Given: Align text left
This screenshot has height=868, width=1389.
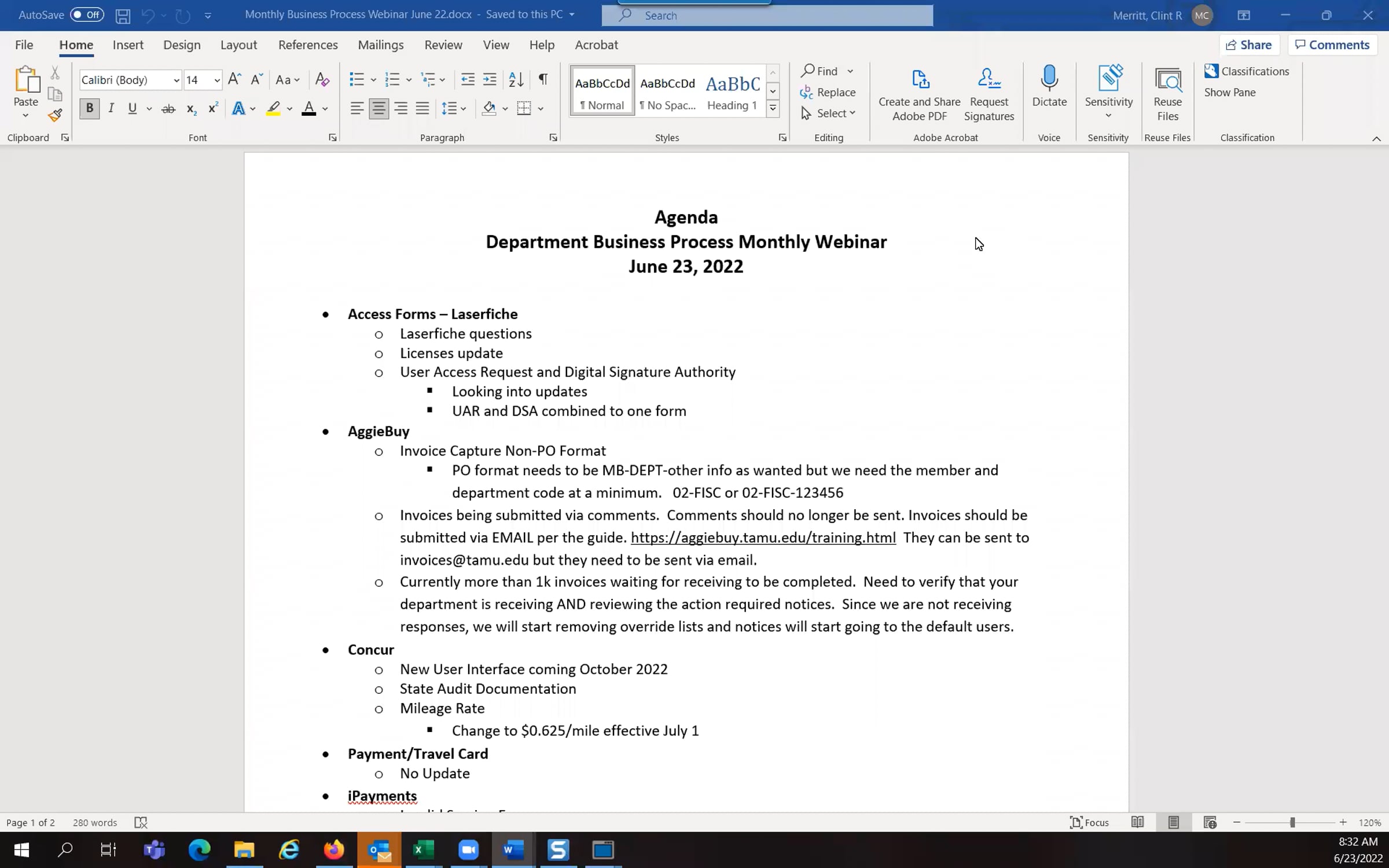Looking at the screenshot, I should pyautogui.click(x=357, y=108).
